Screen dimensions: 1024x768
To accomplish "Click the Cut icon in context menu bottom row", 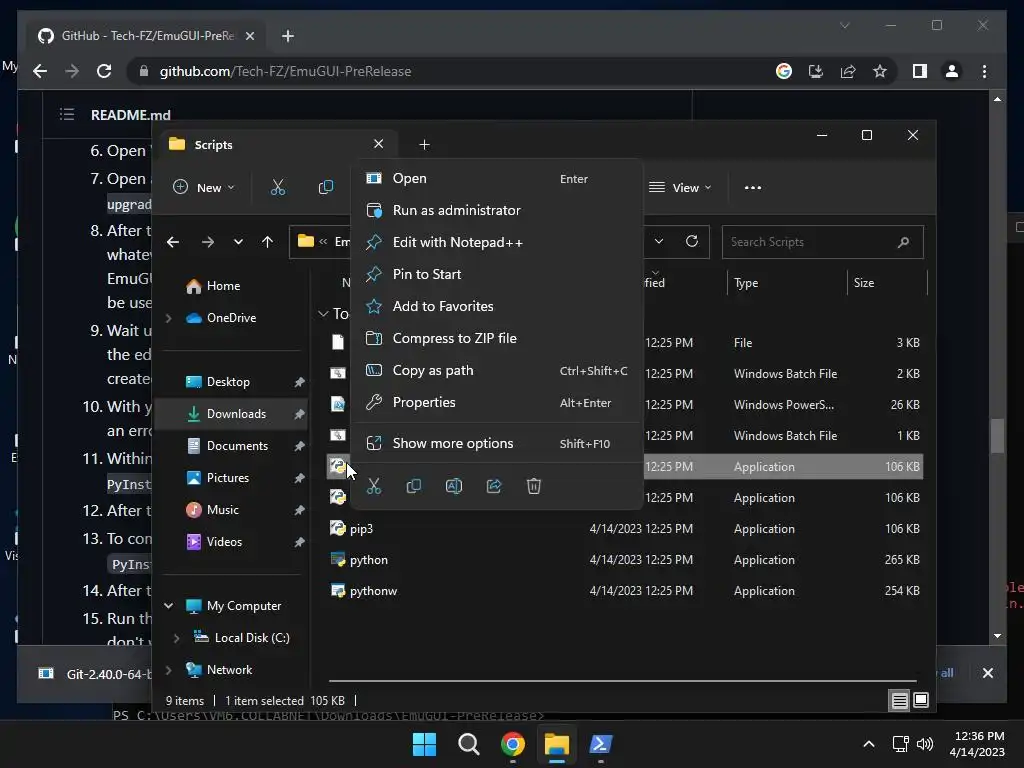I will point(374,486).
